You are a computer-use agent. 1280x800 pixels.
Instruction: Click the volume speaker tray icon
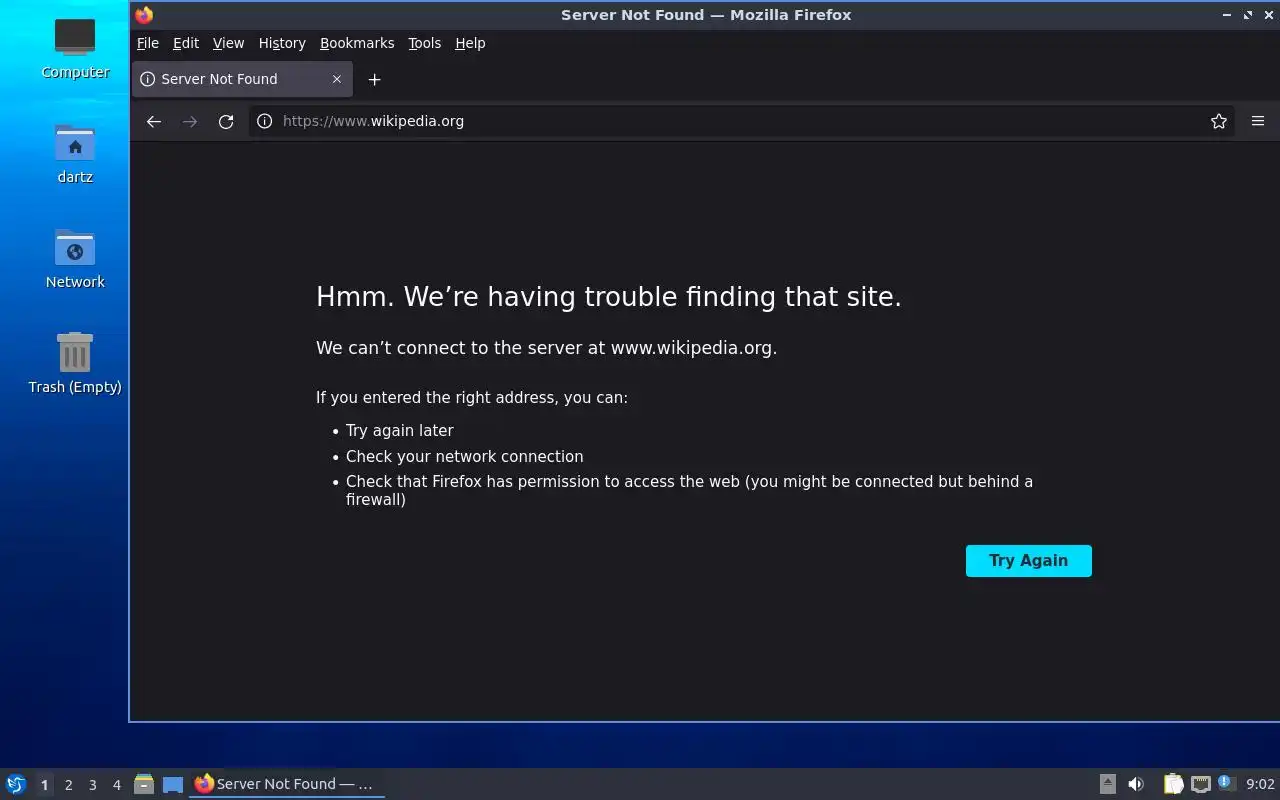click(1136, 784)
